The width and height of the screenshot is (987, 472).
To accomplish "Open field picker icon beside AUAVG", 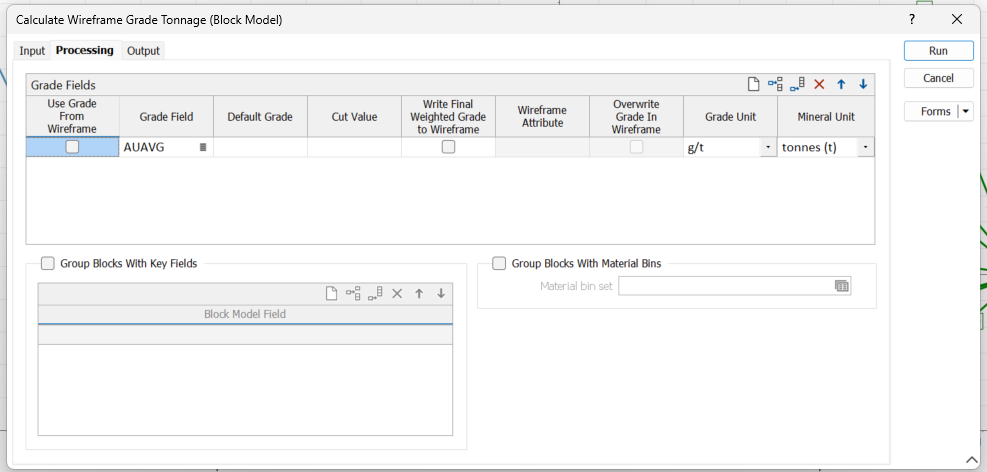I will tap(203, 147).
